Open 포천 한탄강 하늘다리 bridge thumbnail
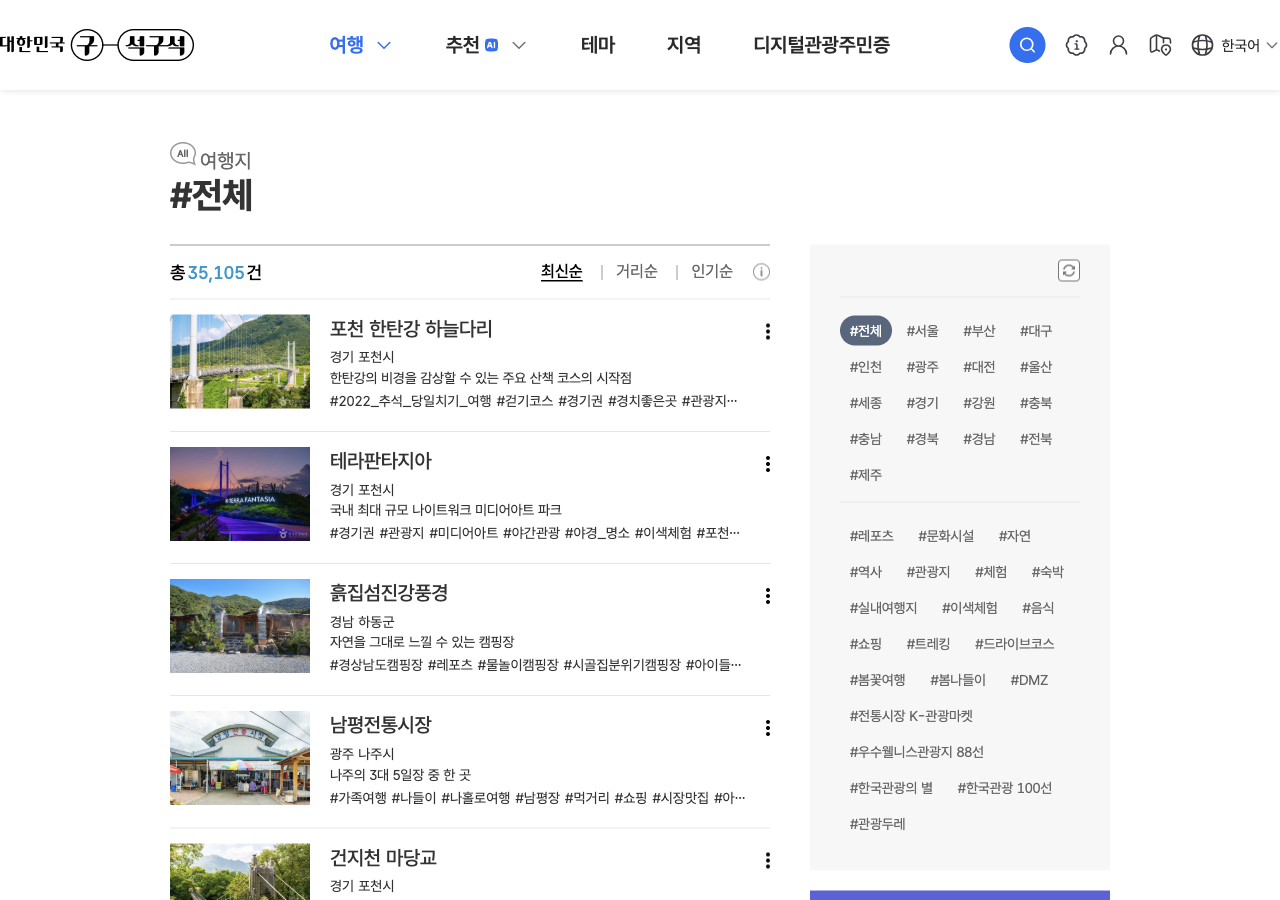 point(240,362)
